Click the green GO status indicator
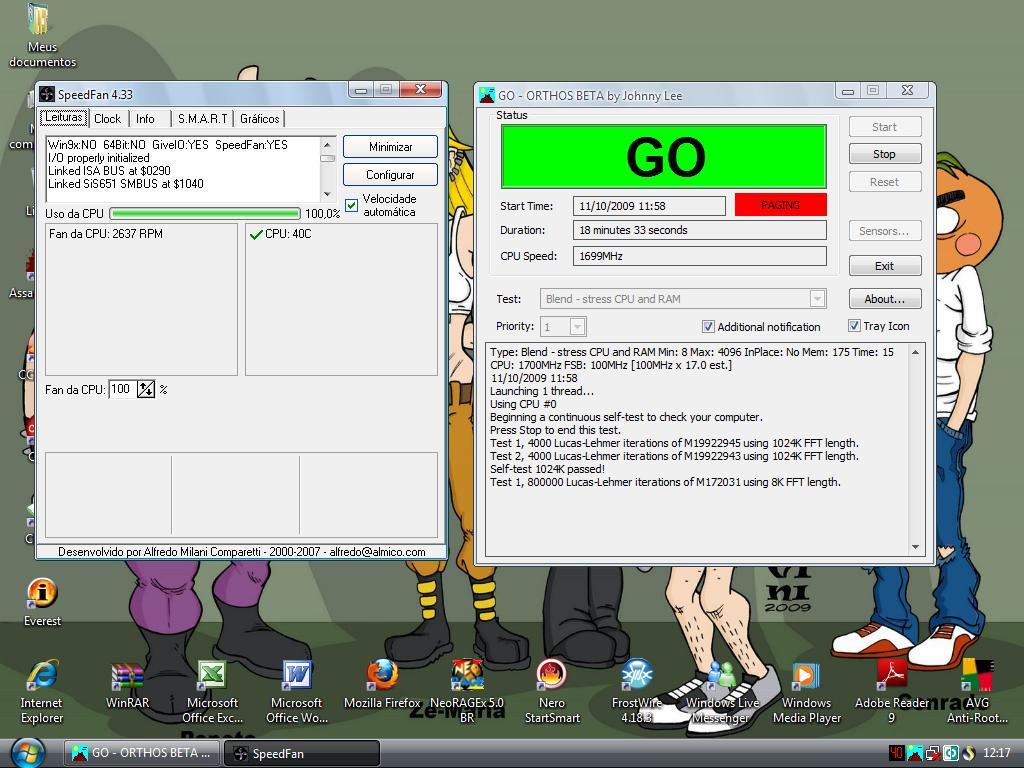1024x768 pixels. (x=664, y=157)
